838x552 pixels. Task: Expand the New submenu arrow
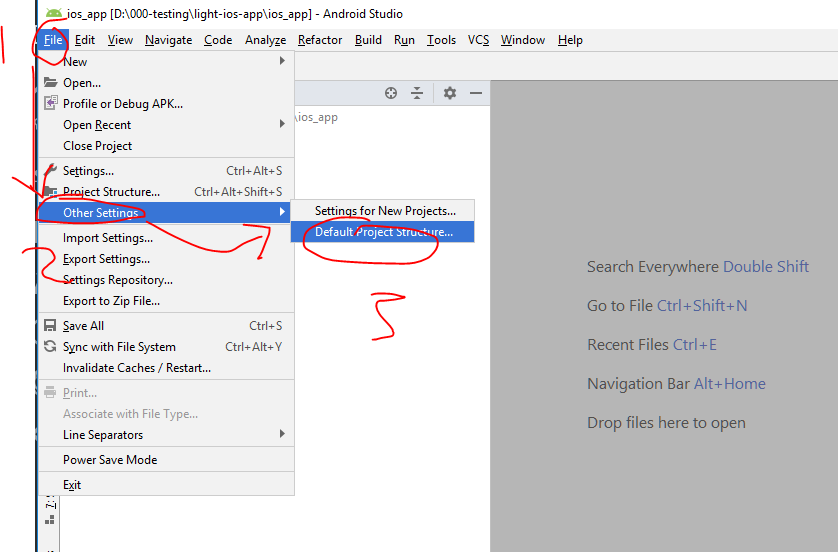click(x=282, y=61)
